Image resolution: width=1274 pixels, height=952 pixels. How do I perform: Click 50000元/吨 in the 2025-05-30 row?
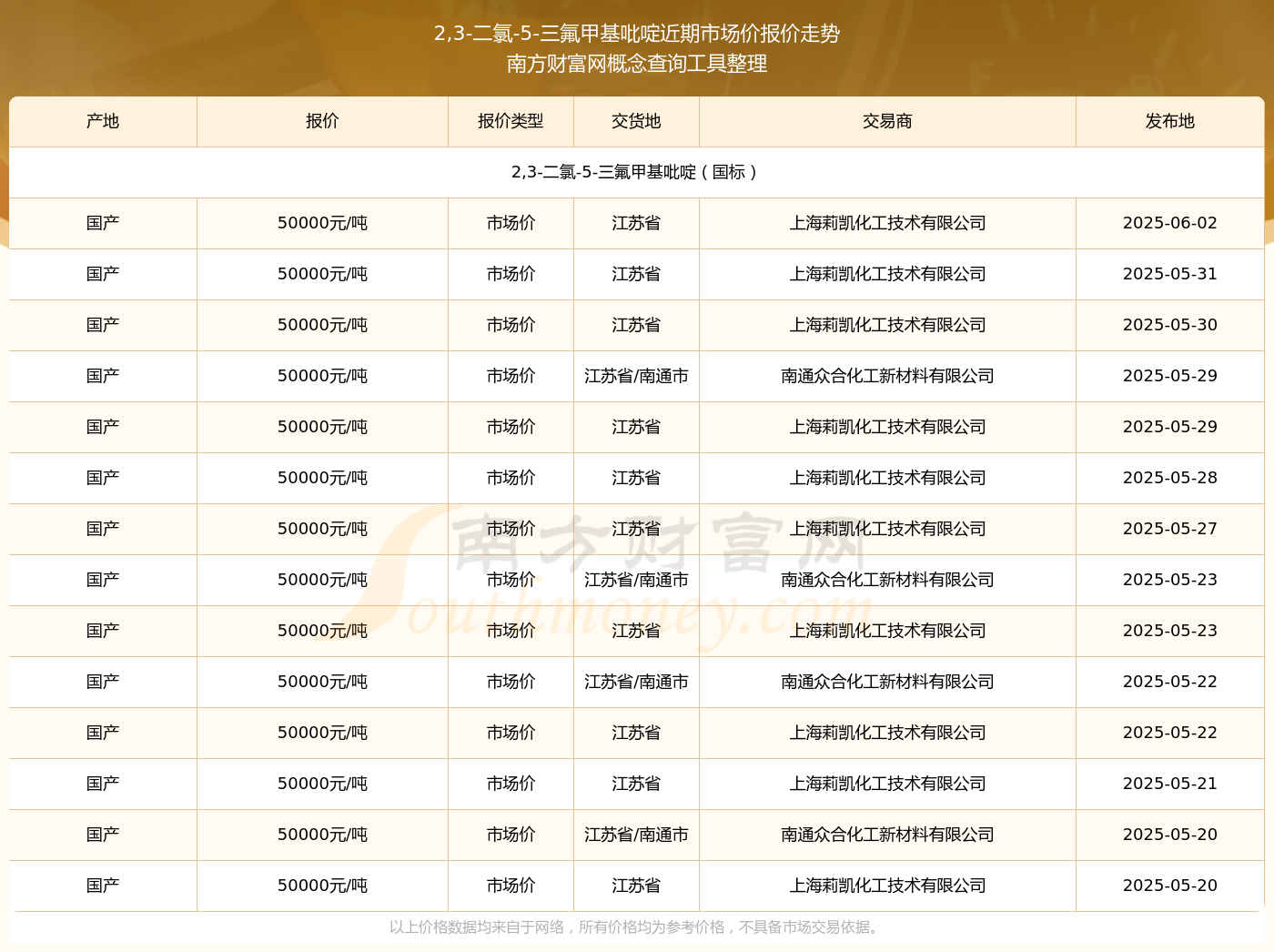point(322,325)
